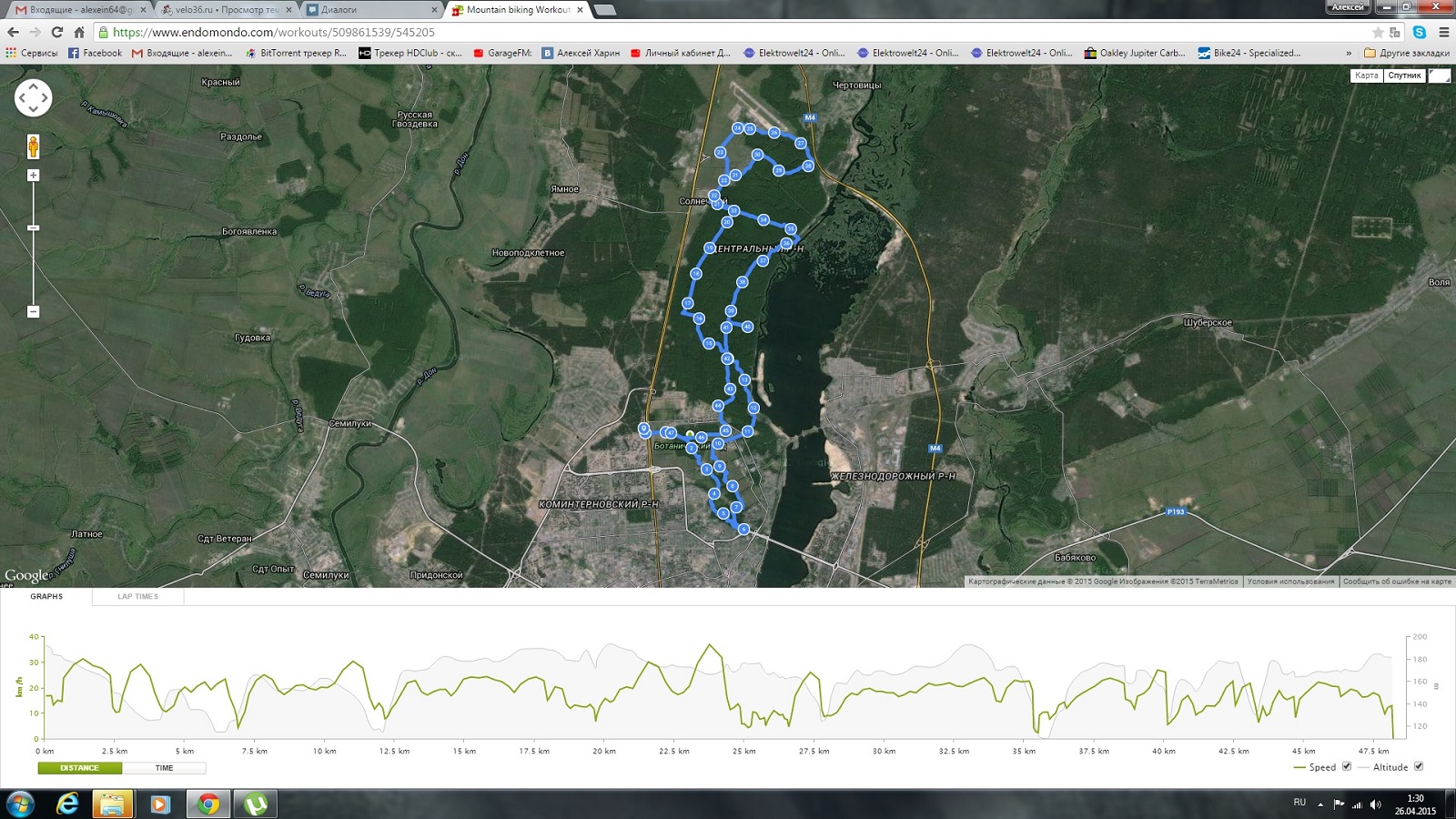Screen dimensions: 1456x819
Task: Open the Другие закладки bookmarks folder
Action: (x=1406, y=53)
